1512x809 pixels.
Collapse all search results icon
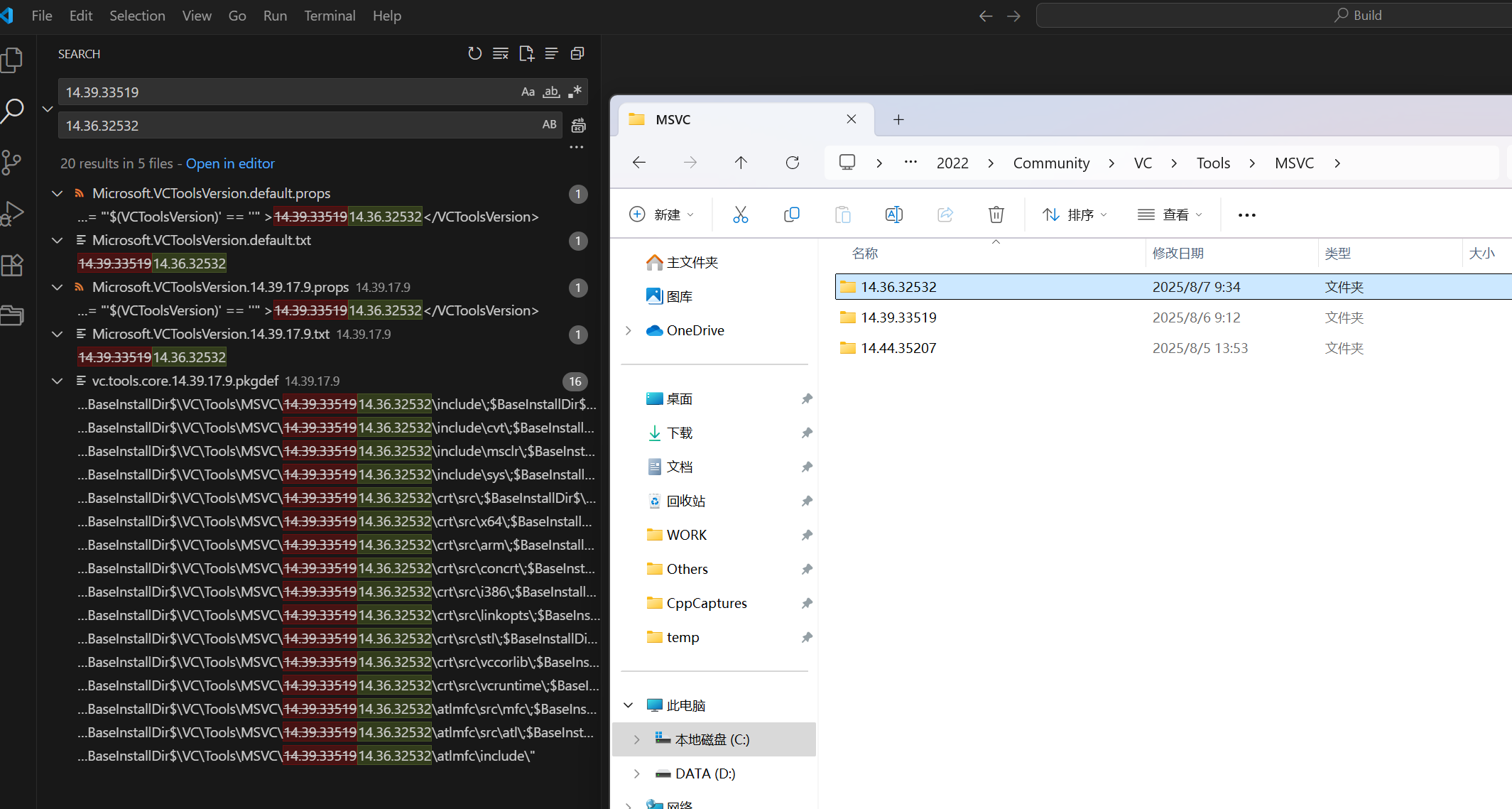coord(577,53)
